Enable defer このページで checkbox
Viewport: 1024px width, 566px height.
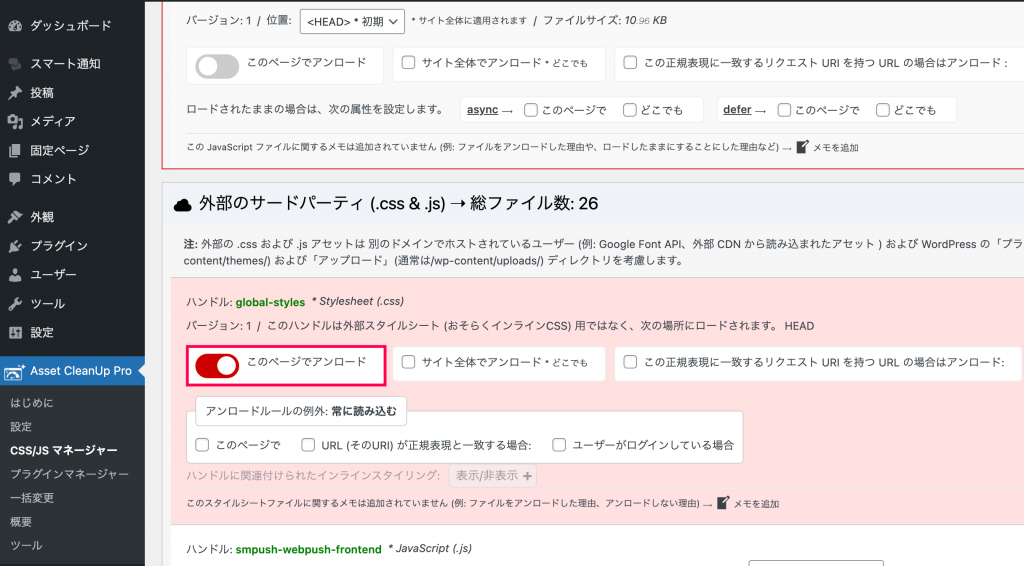(x=784, y=110)
